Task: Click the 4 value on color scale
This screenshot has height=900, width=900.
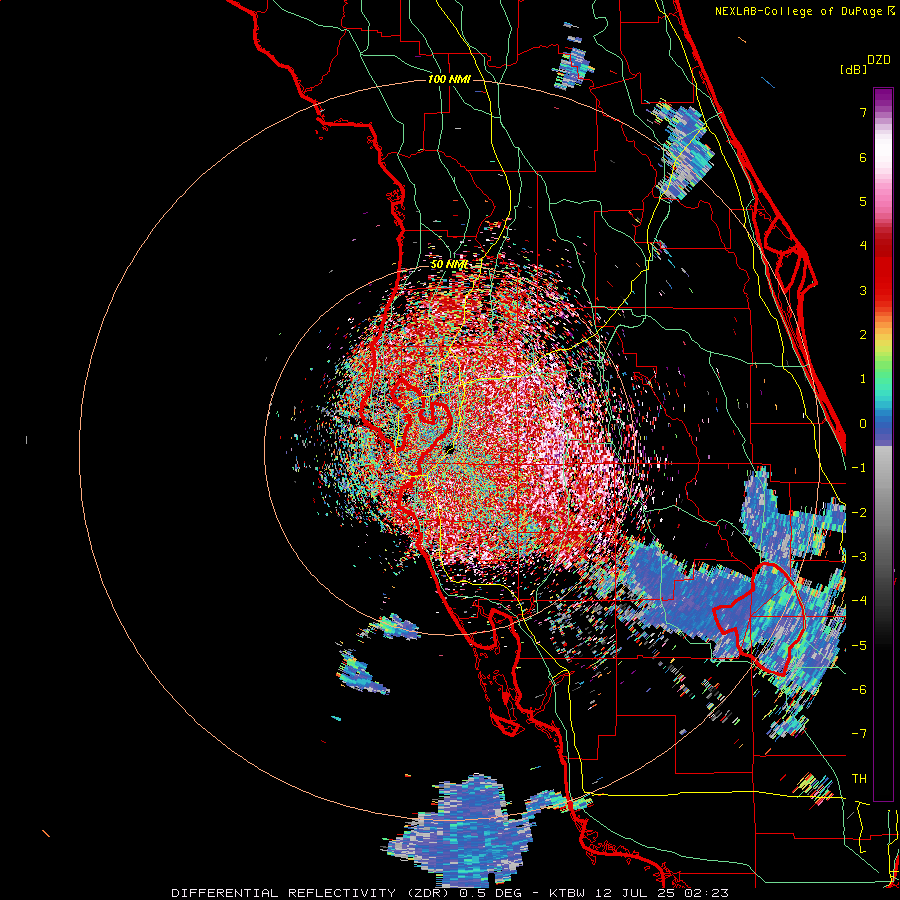Action: click(x=863, y=246)
